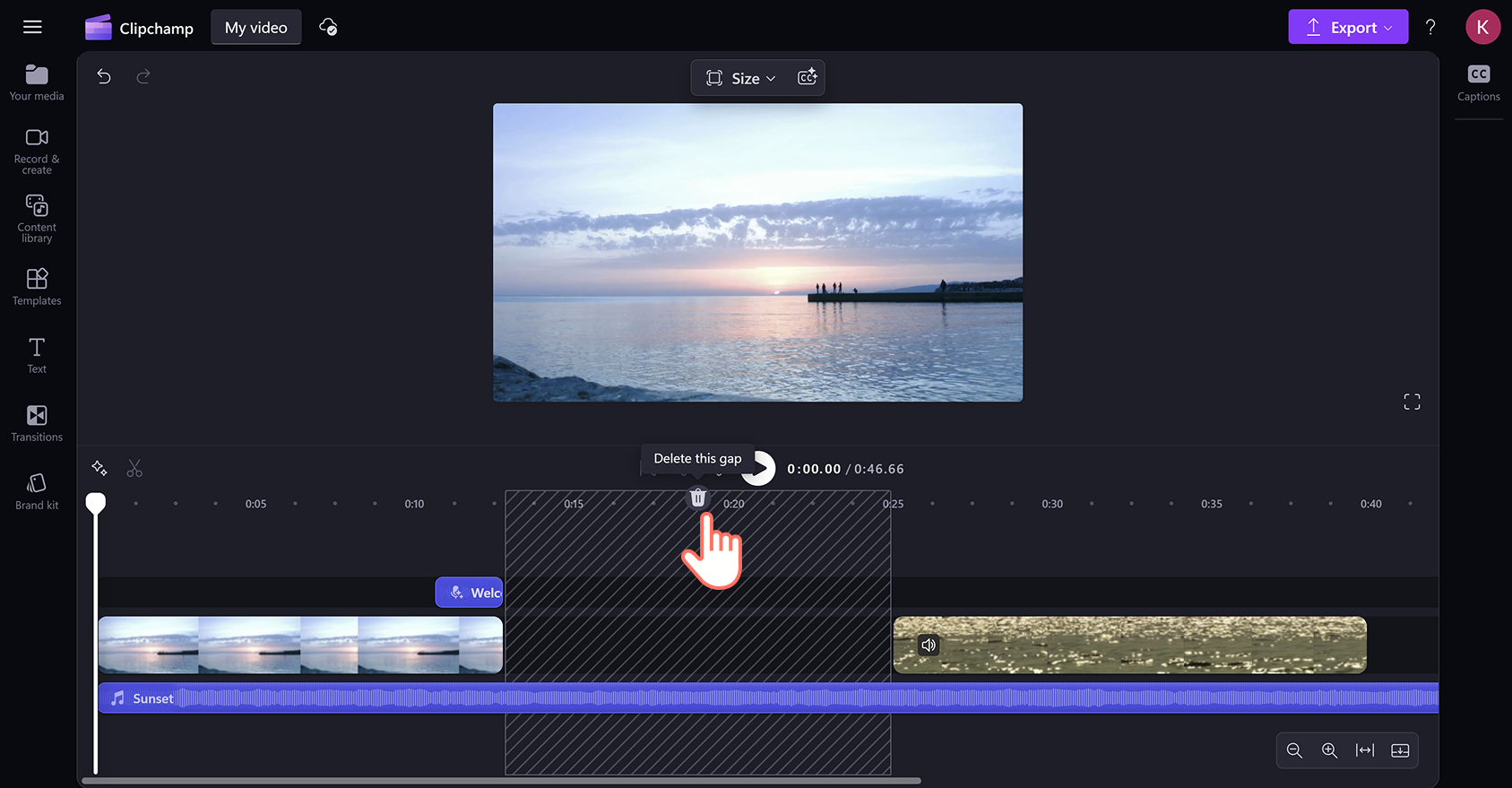
Task: Enter fullscreen preview mode
Action: click(1412, 402)
